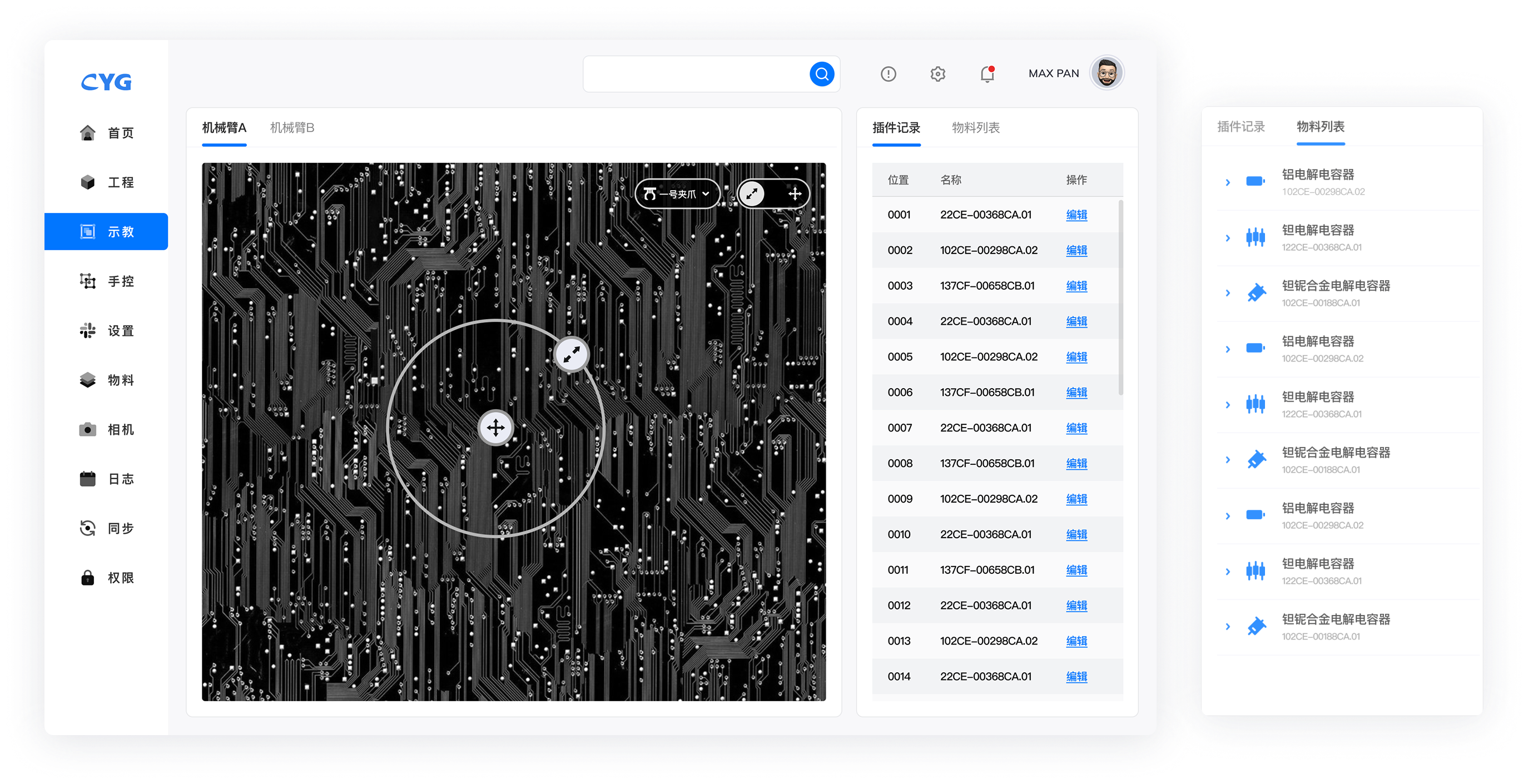
Task: Open the 一号夹爪 gripper dropdown
Action: [x=677, y=193]
